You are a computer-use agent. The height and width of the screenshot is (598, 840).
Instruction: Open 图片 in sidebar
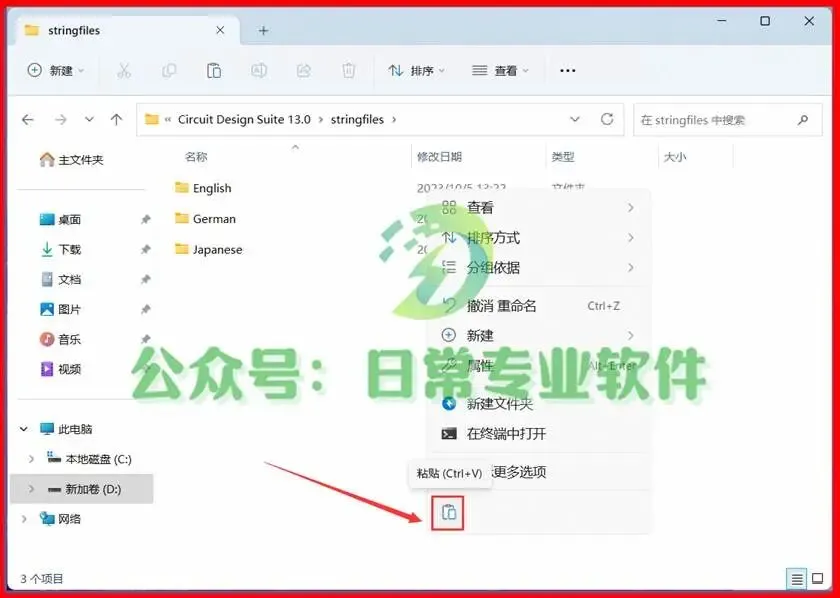point(61,309)
